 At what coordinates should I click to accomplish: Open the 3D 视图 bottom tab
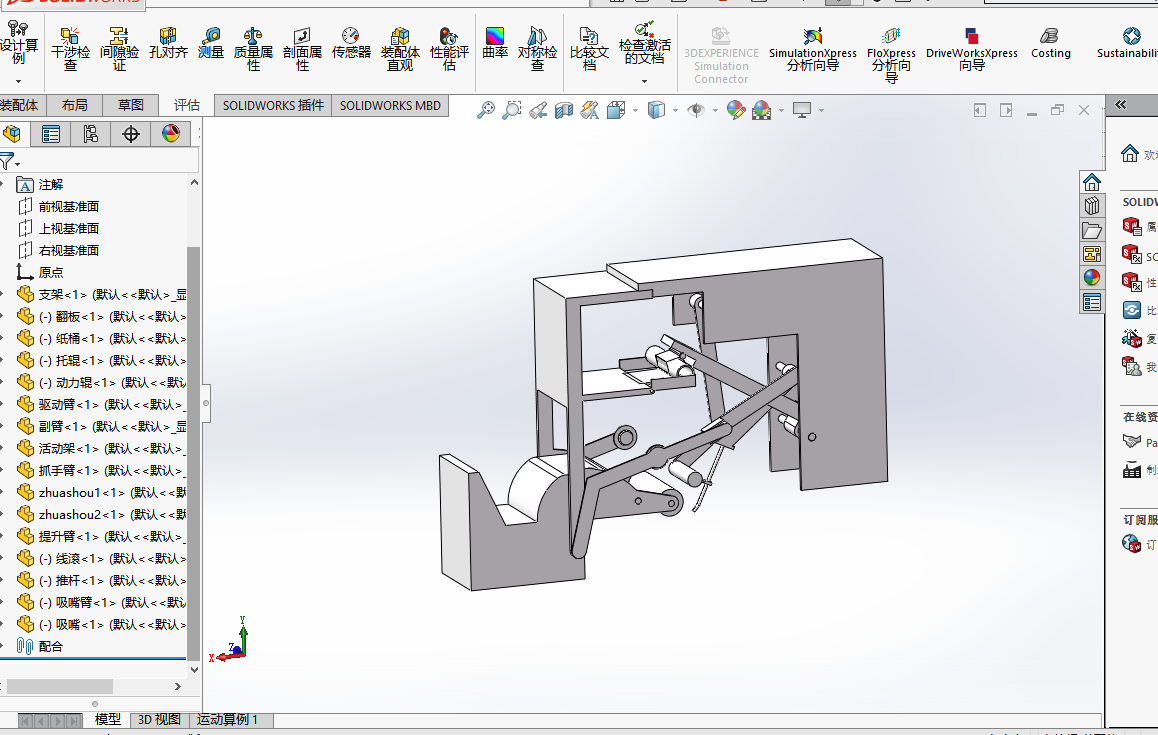point(160,719)
